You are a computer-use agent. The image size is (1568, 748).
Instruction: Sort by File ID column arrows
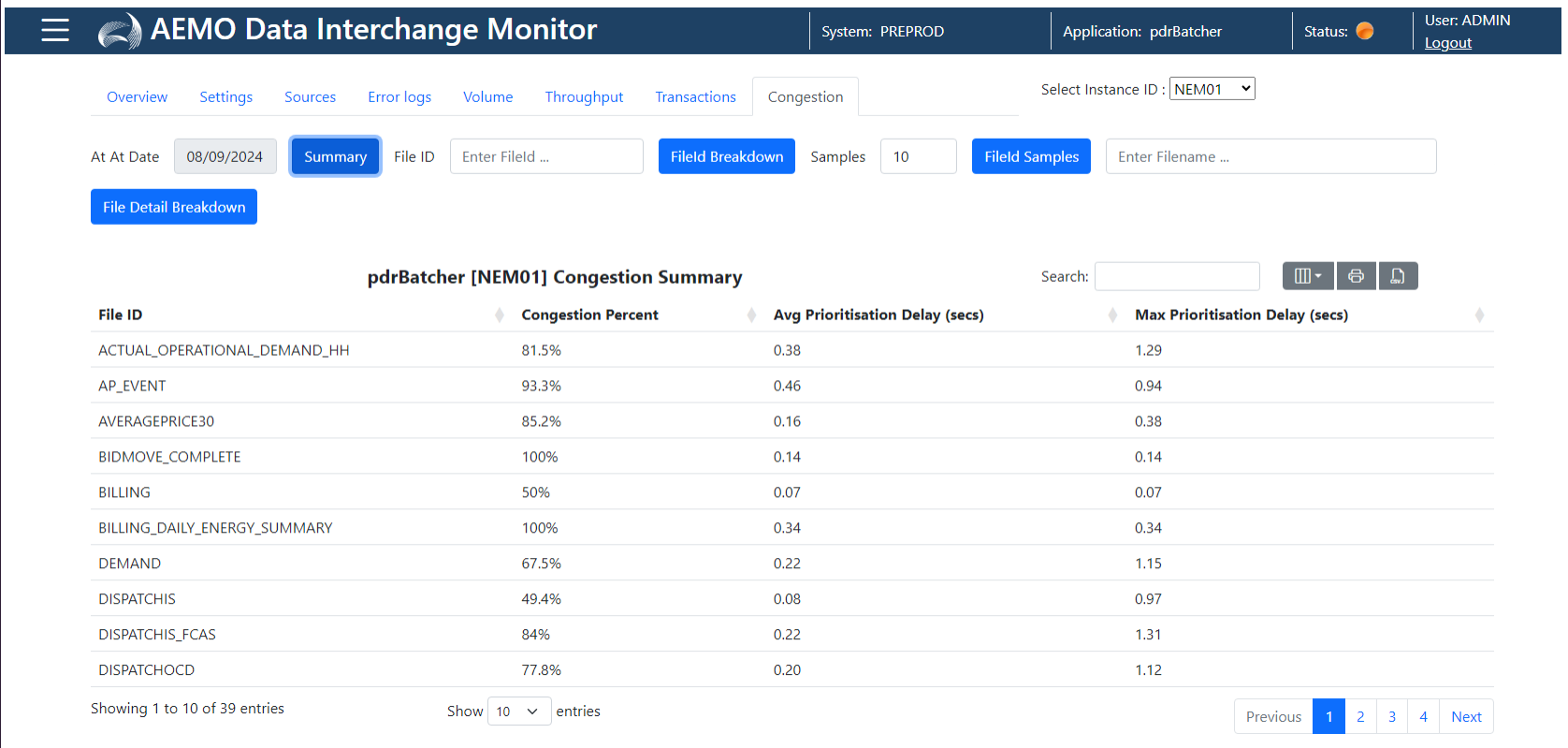(x=500, y=315)
